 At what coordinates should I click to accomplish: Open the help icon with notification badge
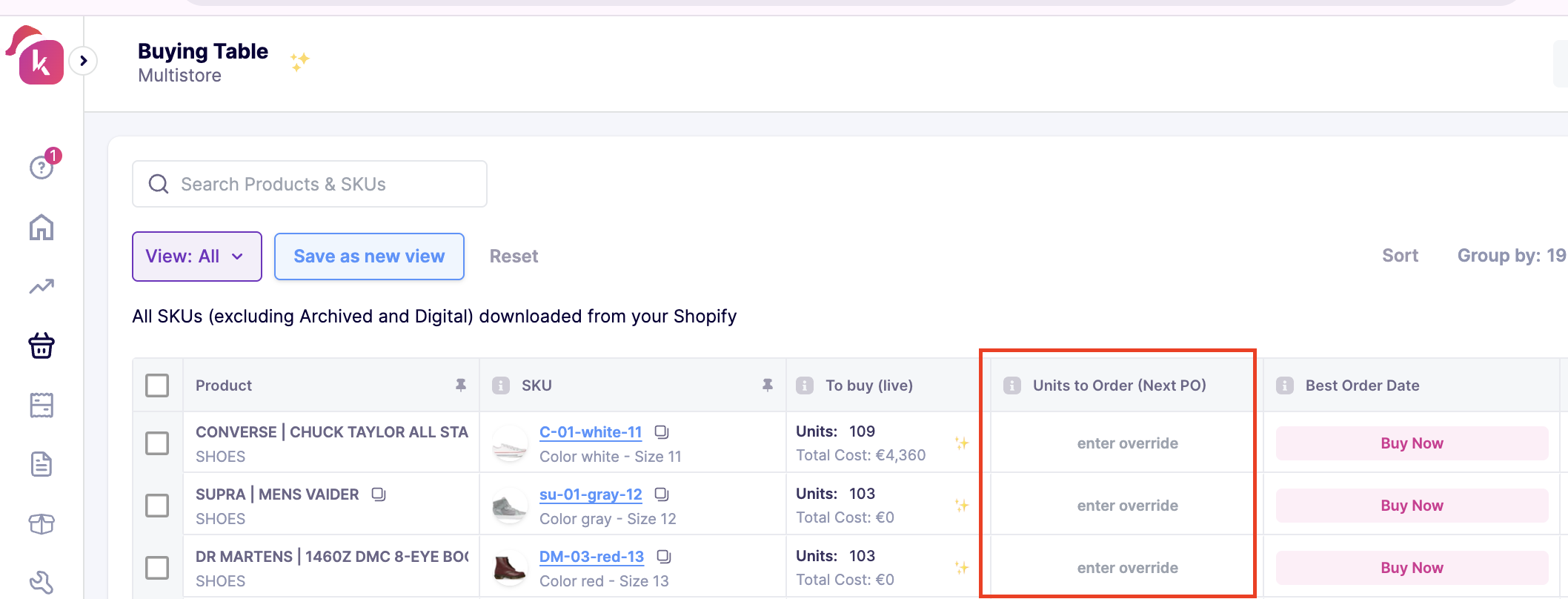click(44, 165)
